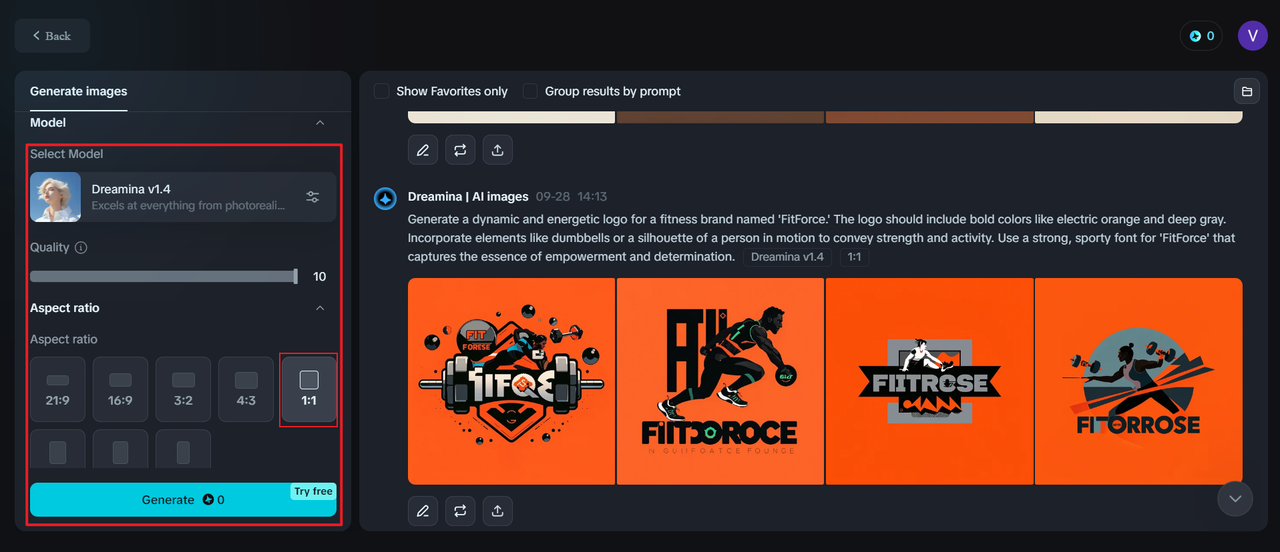This screenshot has width=1280, height=552.
Task: Select the 16:9 aspect ratio
Action: click(121, 389)
